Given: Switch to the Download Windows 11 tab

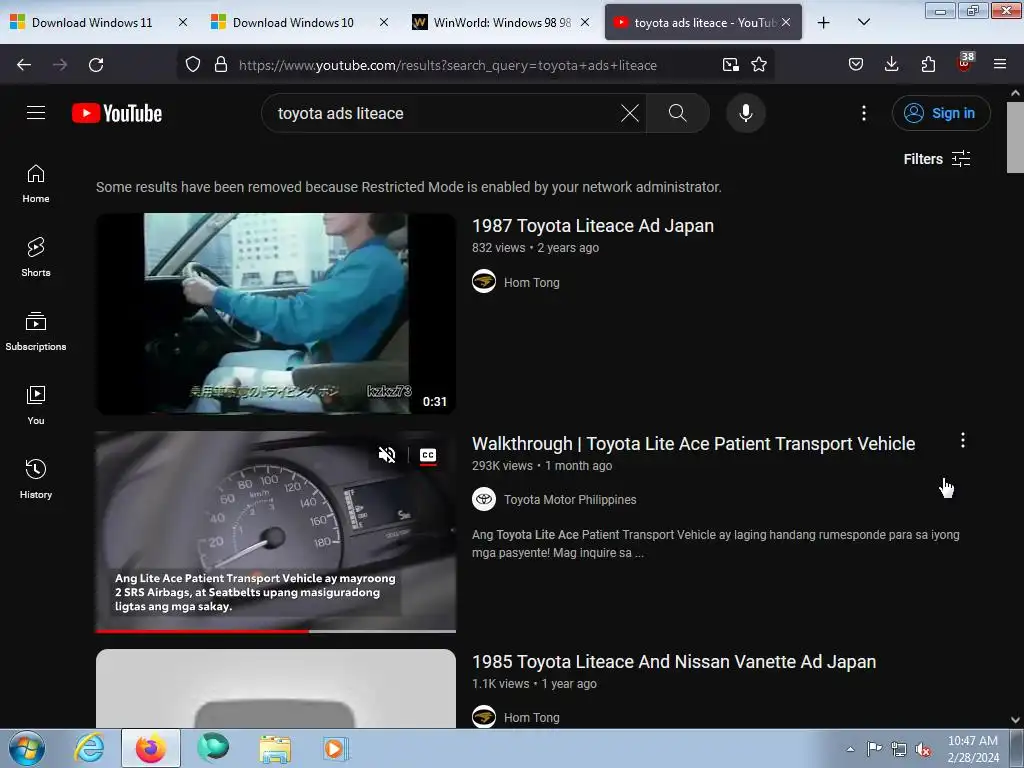Looking at the screenshot, I should pos(91,22).
